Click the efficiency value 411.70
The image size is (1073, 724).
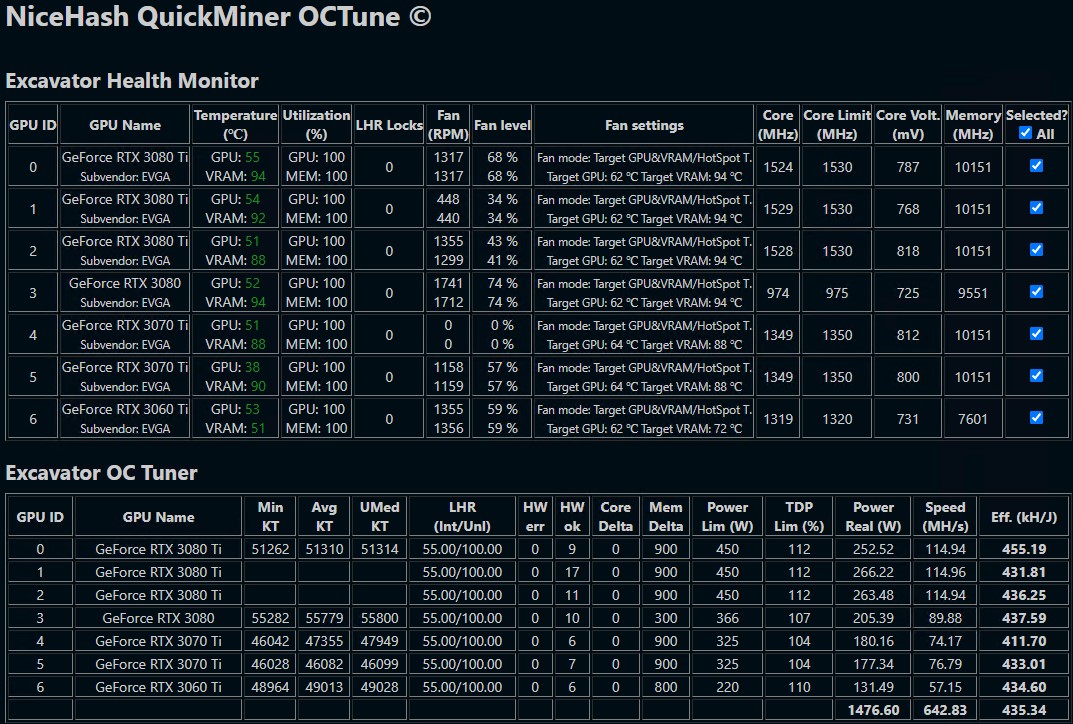point(1024,641)
